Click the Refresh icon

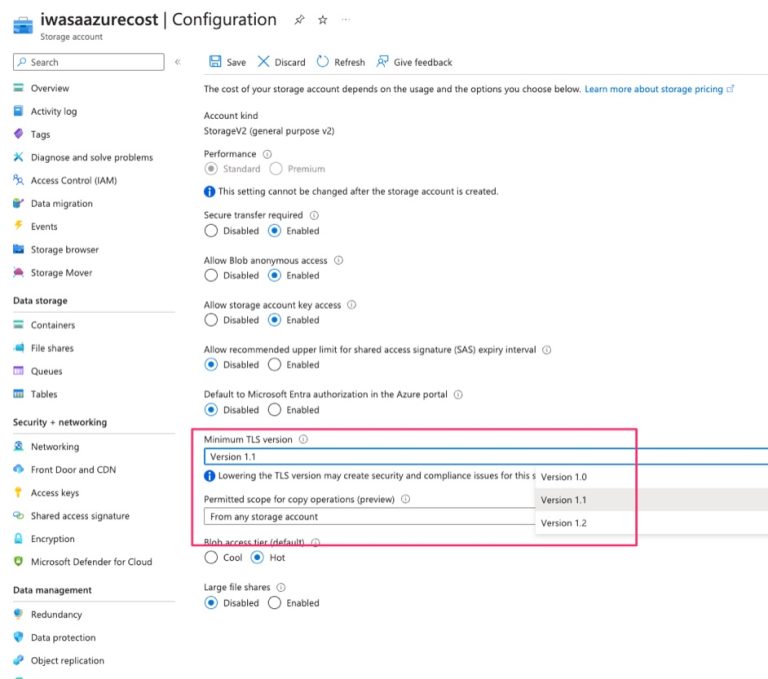[x=323, y=62]
